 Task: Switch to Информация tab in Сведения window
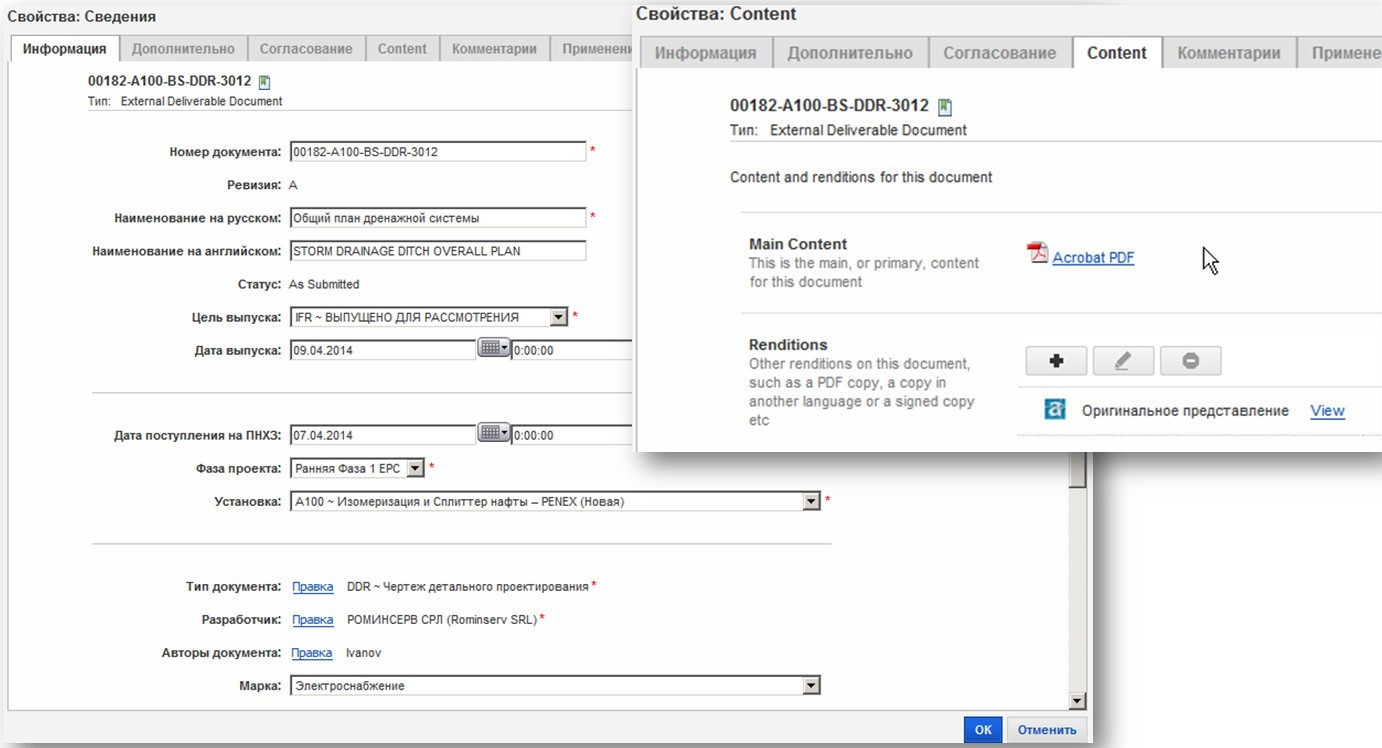(65, 49)
